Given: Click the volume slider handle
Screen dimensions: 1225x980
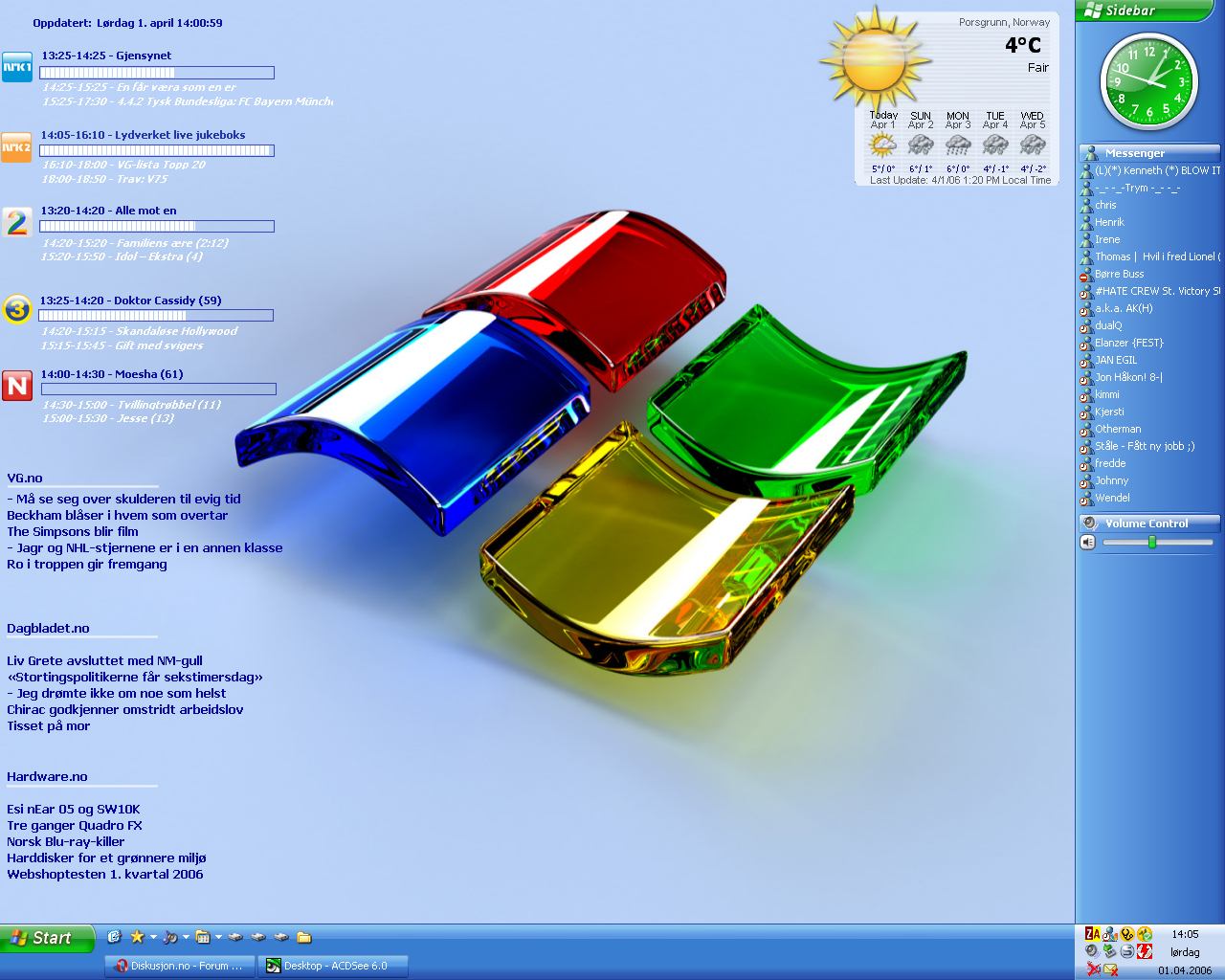Looking at the screenshot, I should click(1152, 542).
